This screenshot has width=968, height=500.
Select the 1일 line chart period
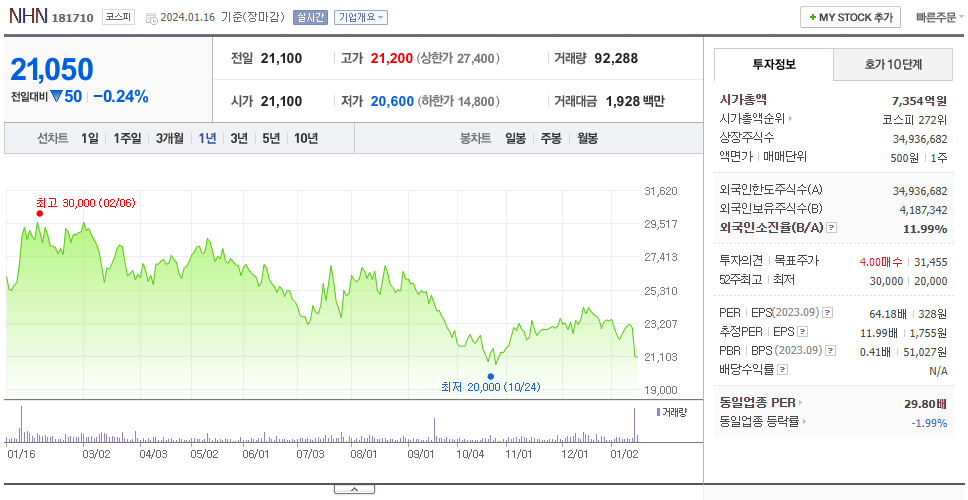90,138
